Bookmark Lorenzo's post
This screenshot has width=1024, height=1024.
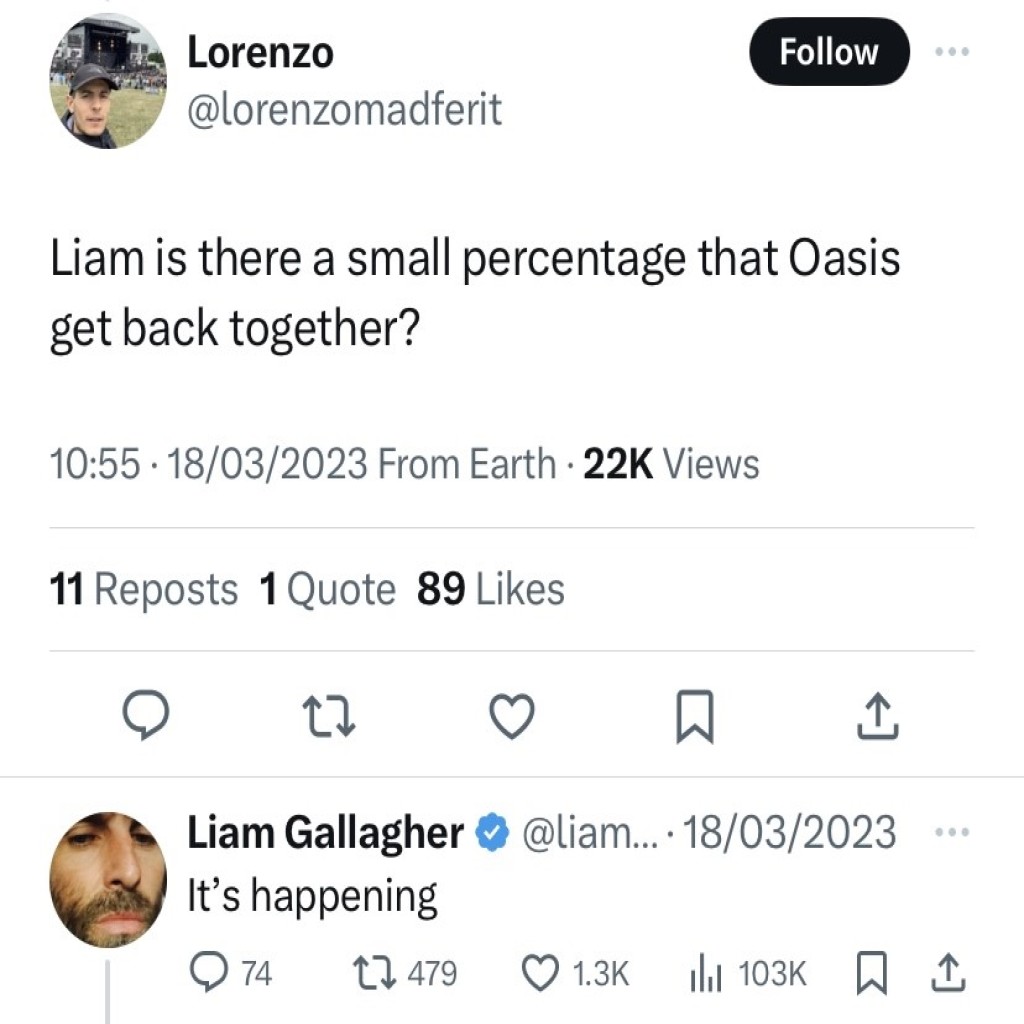click(x=694, y=719)
